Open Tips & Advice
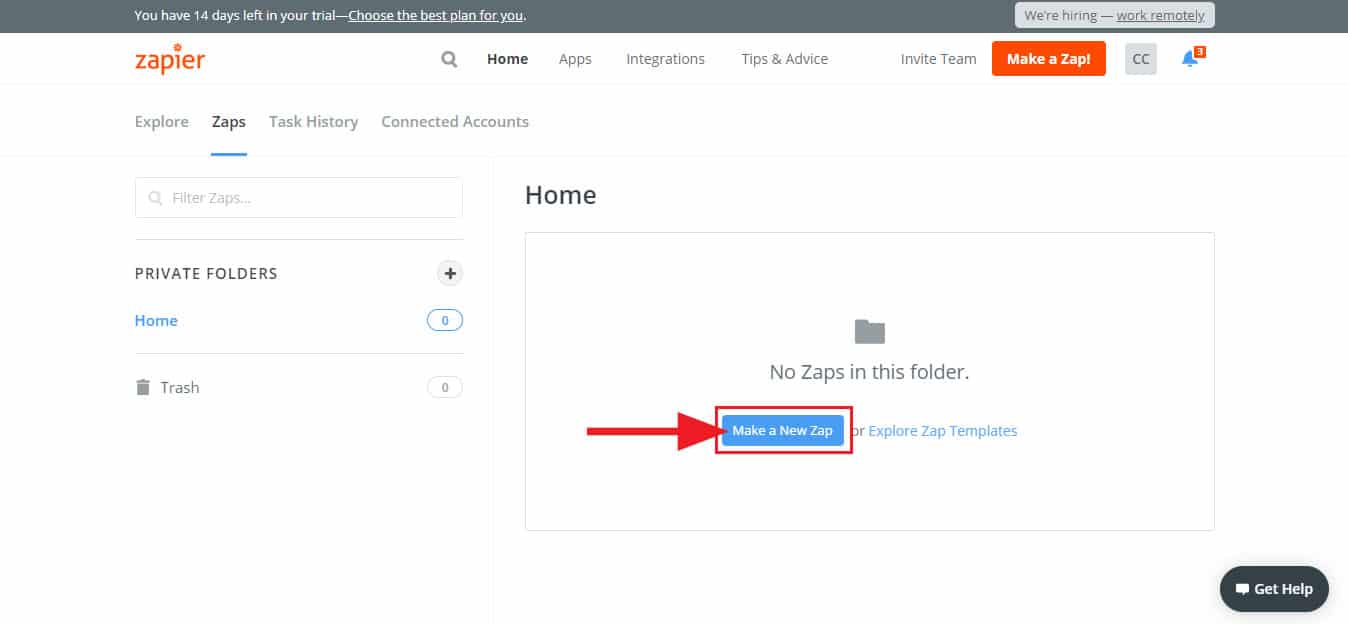The image size is (1348, 624). tap(784, 59)
